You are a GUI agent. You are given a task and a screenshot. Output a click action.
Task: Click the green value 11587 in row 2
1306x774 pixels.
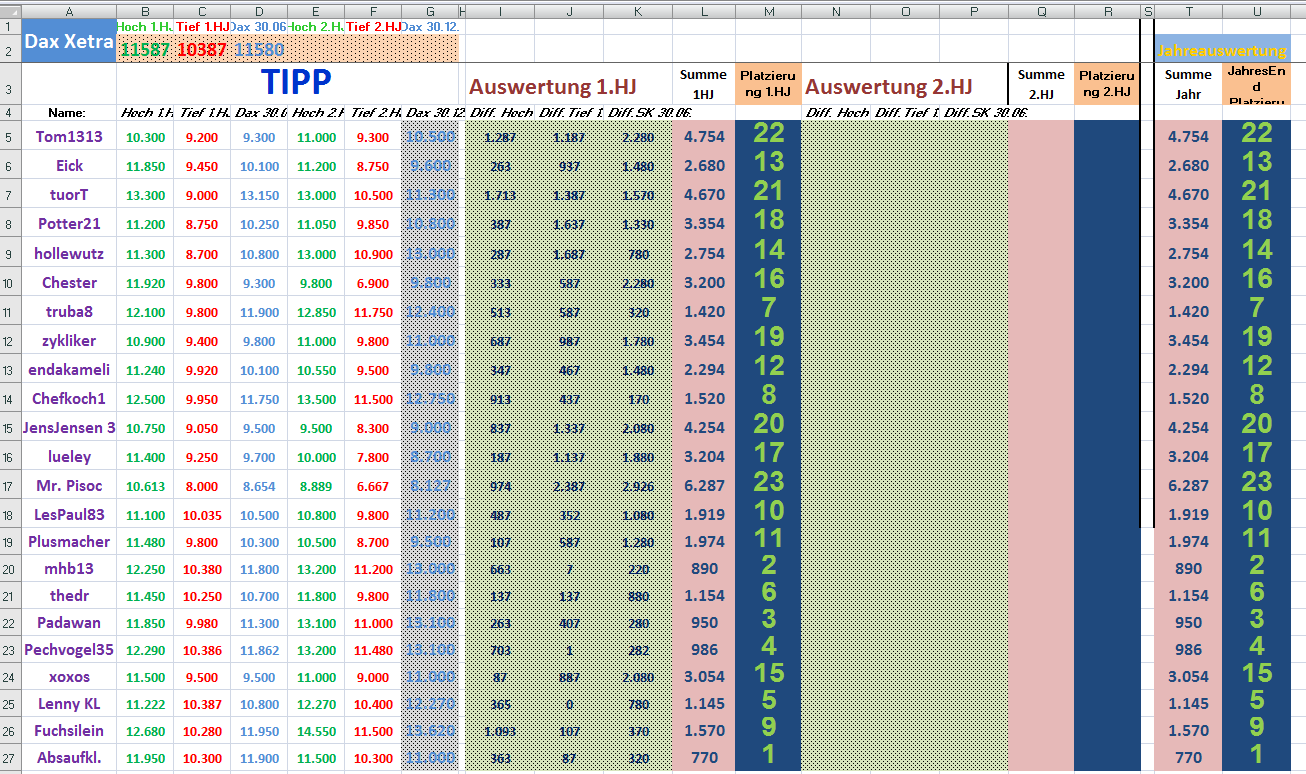145,49
